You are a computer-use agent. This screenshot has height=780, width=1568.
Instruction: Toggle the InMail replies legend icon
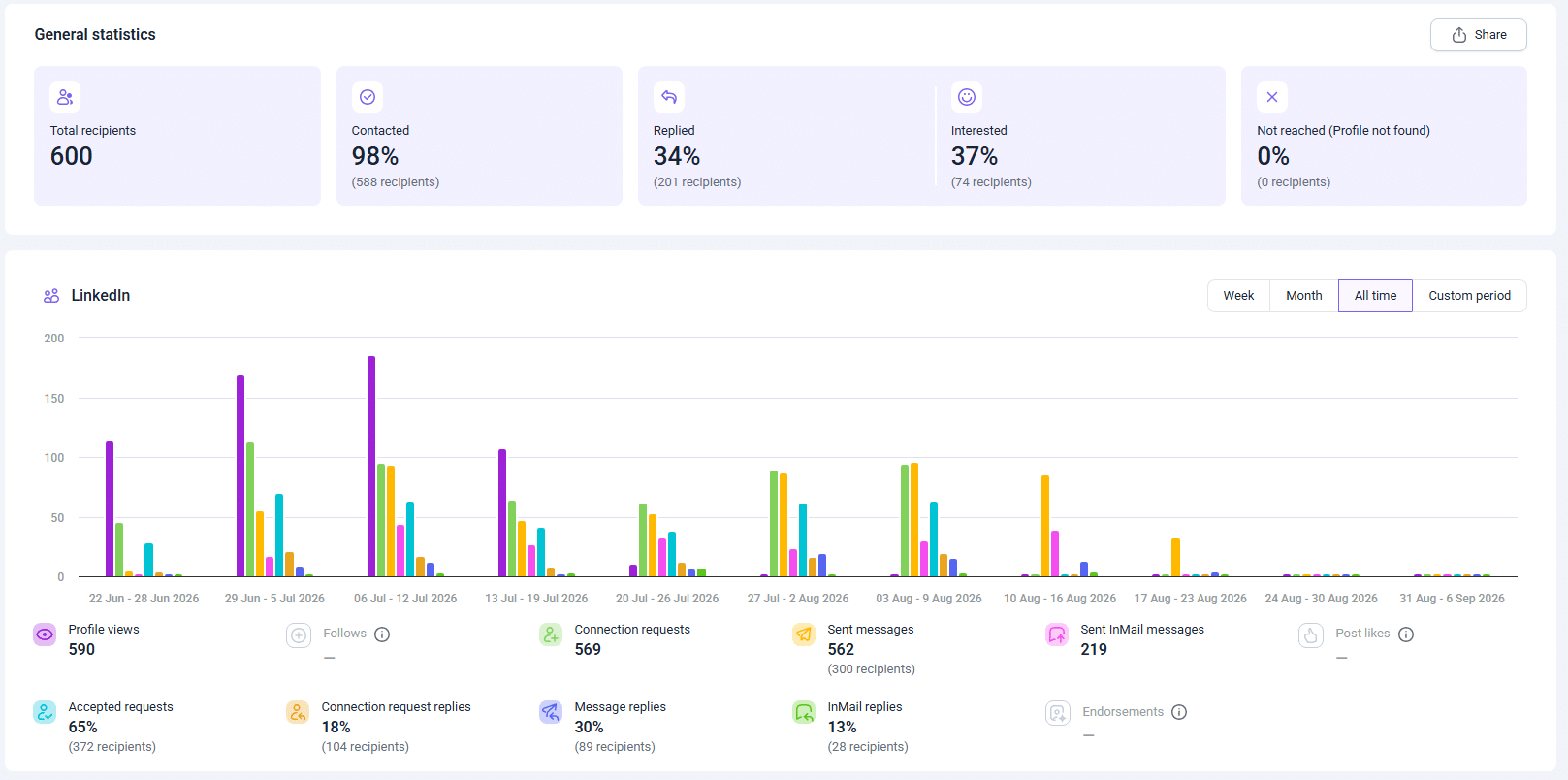pyautogui.click(x=804, y=712)
